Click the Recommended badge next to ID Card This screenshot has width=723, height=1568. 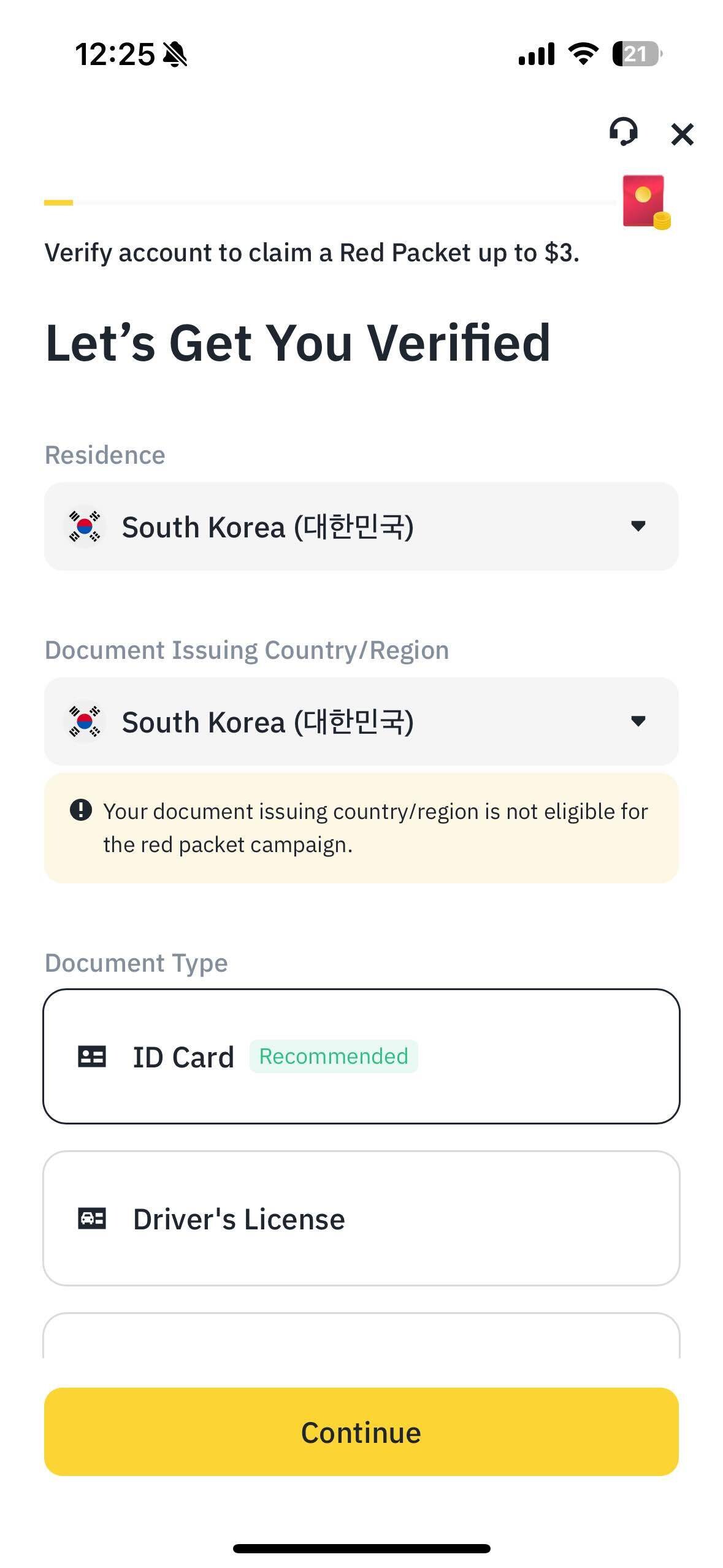(x=334, y=1056)
